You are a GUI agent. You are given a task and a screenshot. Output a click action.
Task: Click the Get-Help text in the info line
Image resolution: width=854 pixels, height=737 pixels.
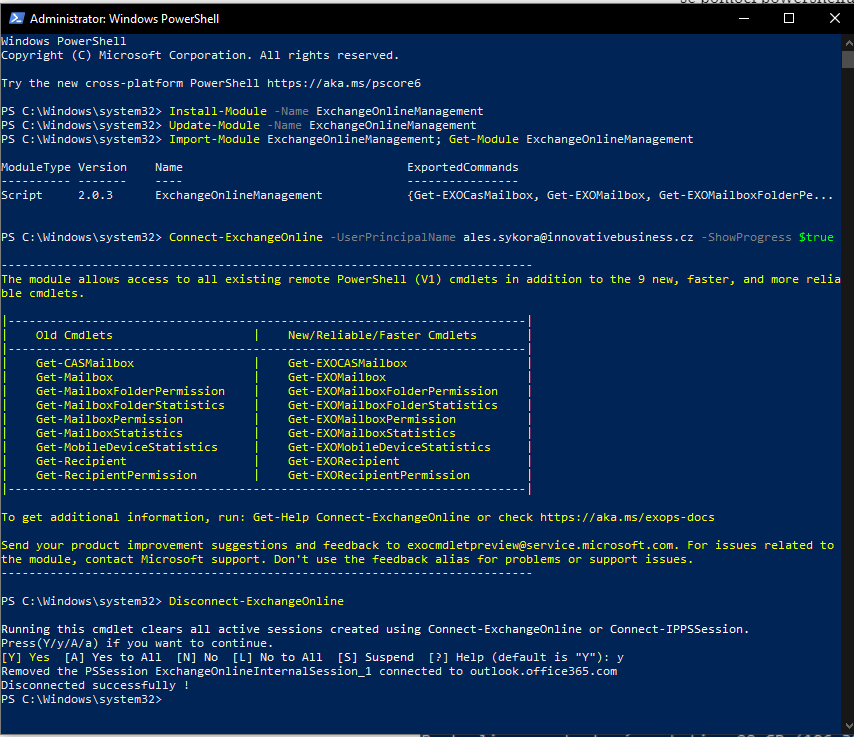[280, 517]
